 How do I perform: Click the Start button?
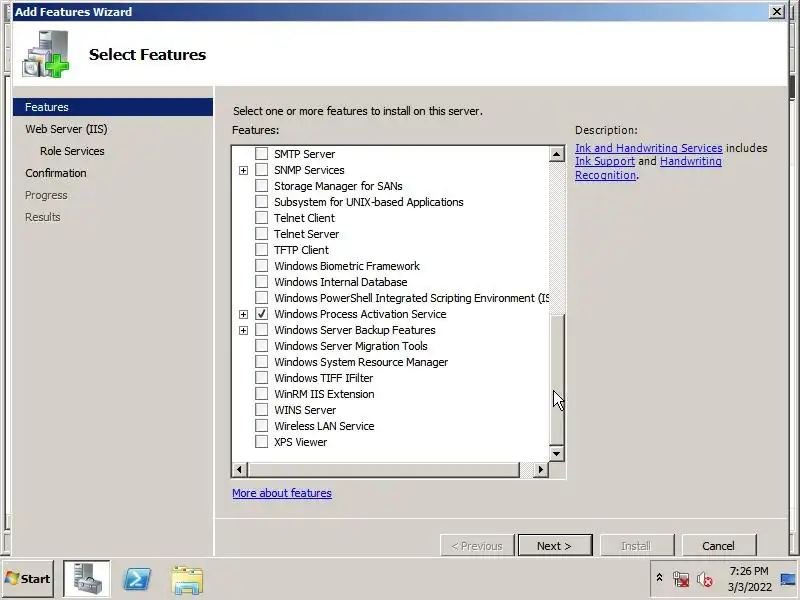28,579
